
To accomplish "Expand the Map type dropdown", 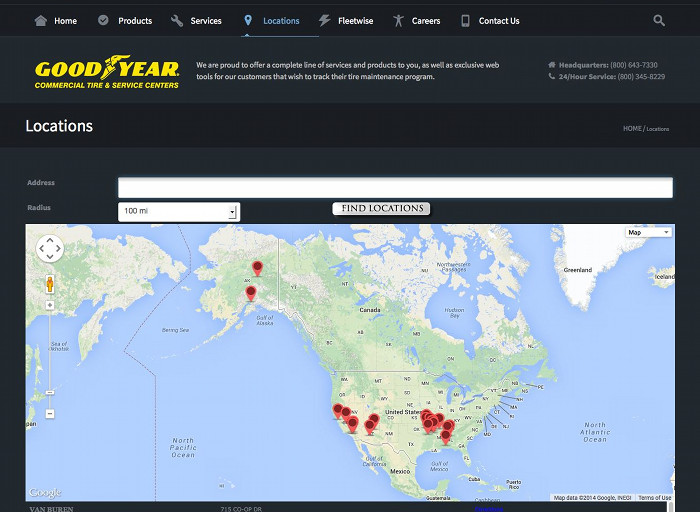I will pyautogui.click(x=648, y=232).
